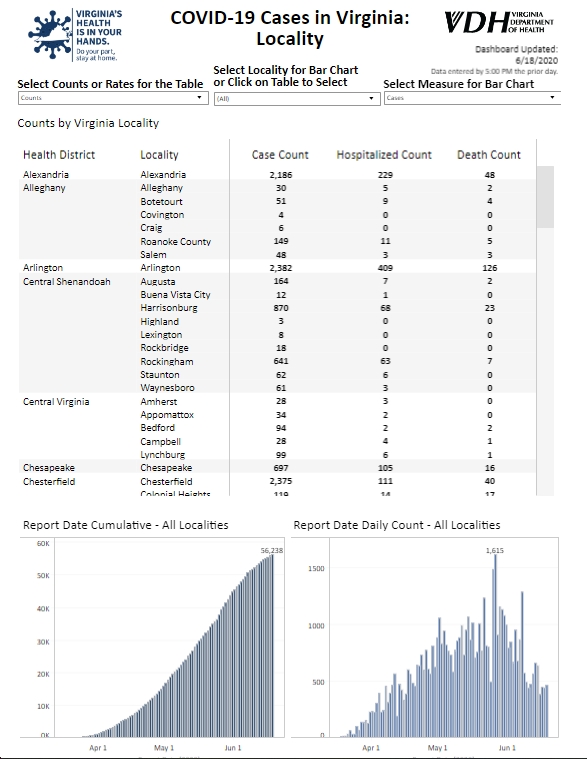The height and width of the screenshot is (759, 587).
Task: Click the 1,615 daily count peak bar
Action: pyautogui.click(x=495, y=646)
